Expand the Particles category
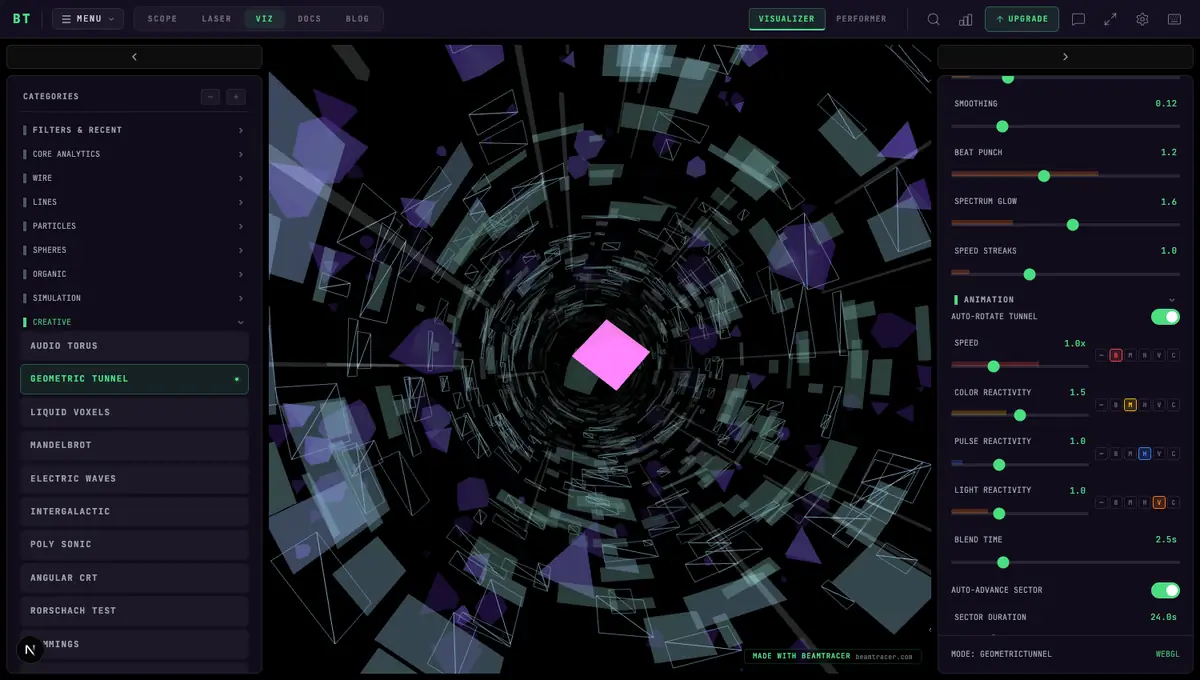The image size is (1200, 680). 134,226
